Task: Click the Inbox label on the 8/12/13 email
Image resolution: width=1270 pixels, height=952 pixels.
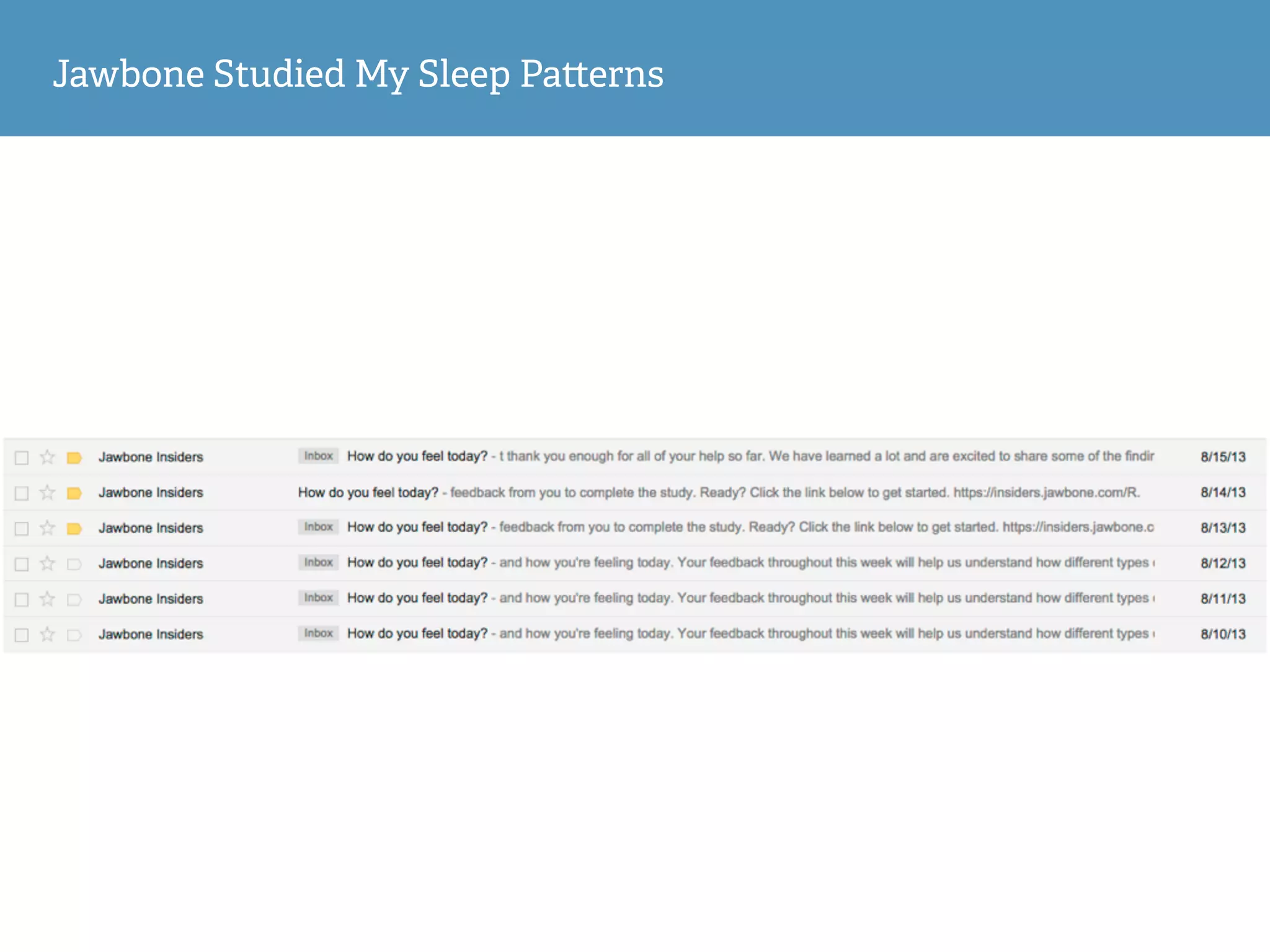Action: (318, 562)
